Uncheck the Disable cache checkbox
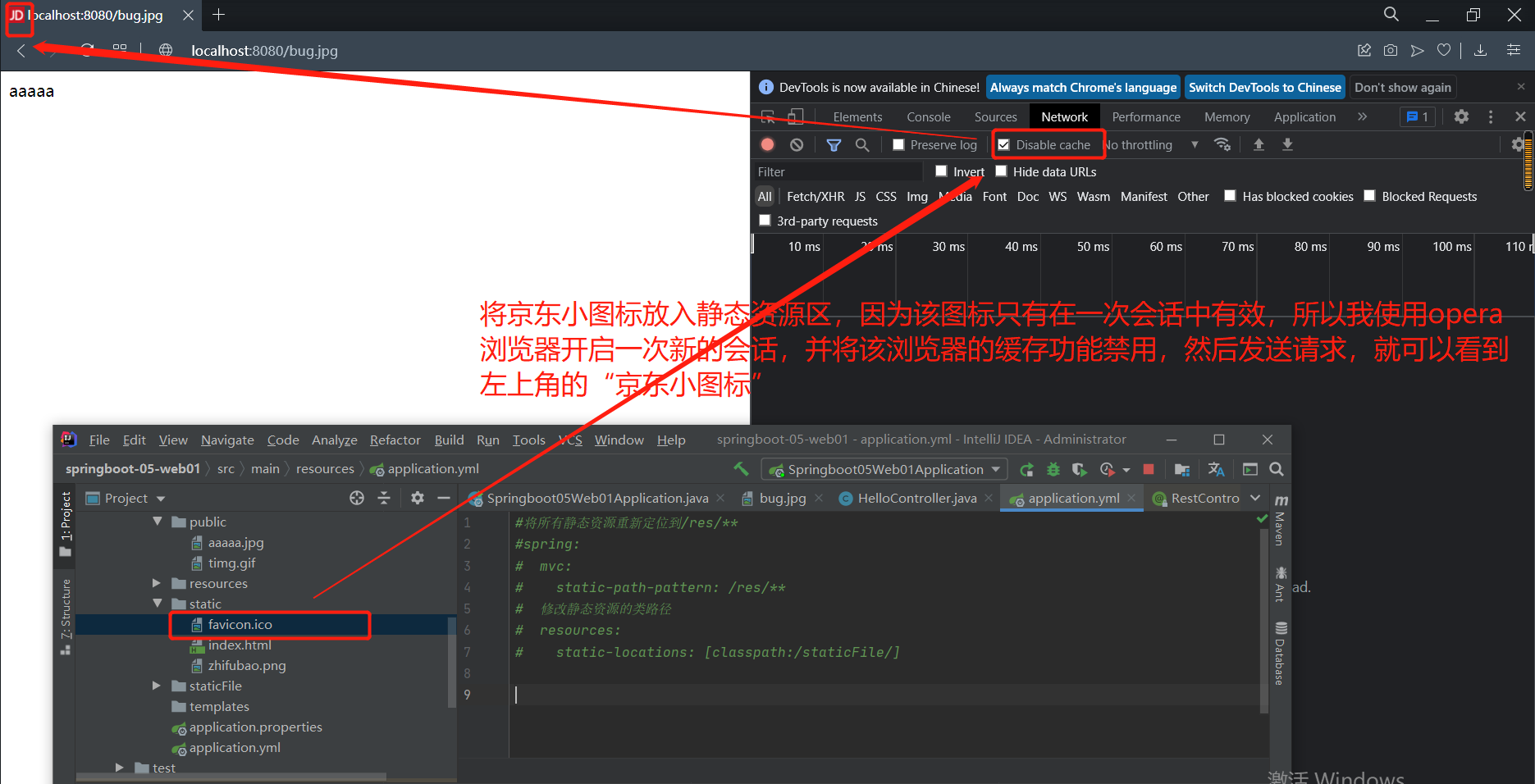 1003,144
